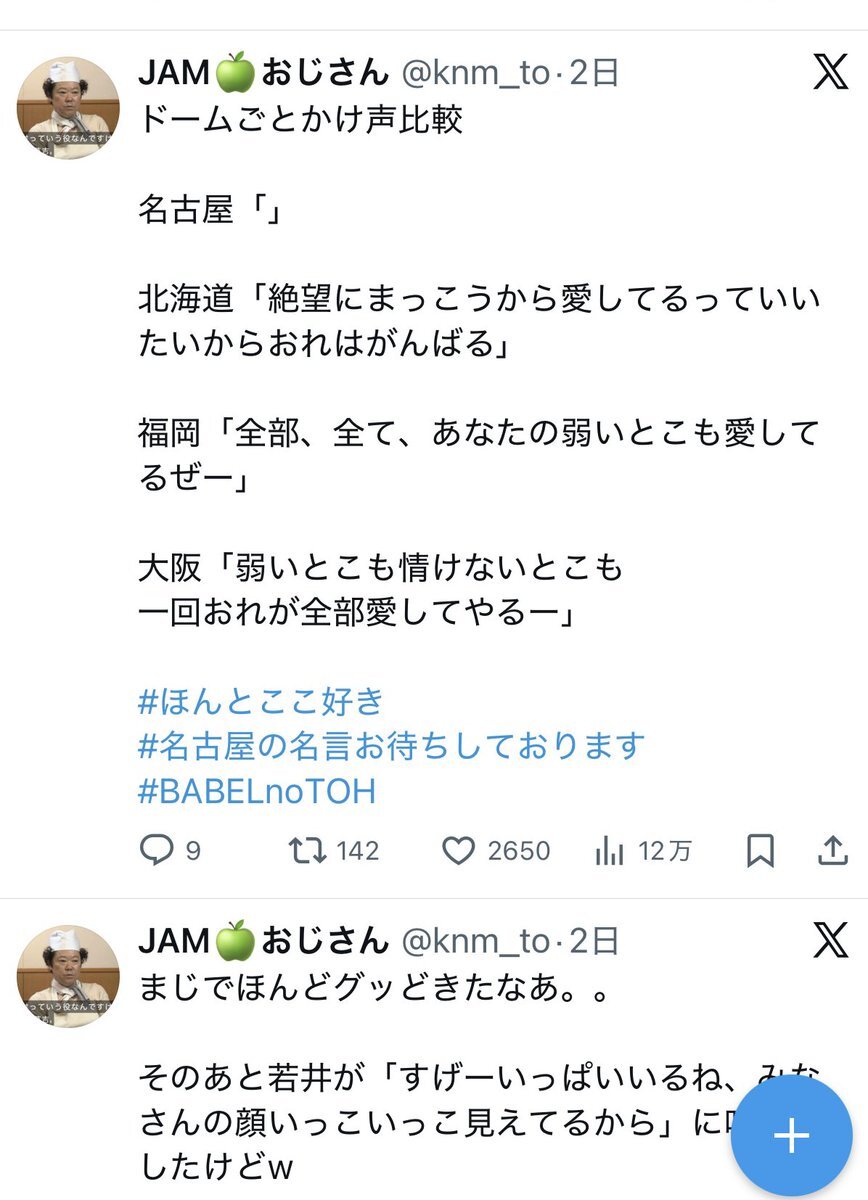Open hashtag #ほんとここ好き
This screenshot has width=868, height=1200.
click(x=261, y=701)
